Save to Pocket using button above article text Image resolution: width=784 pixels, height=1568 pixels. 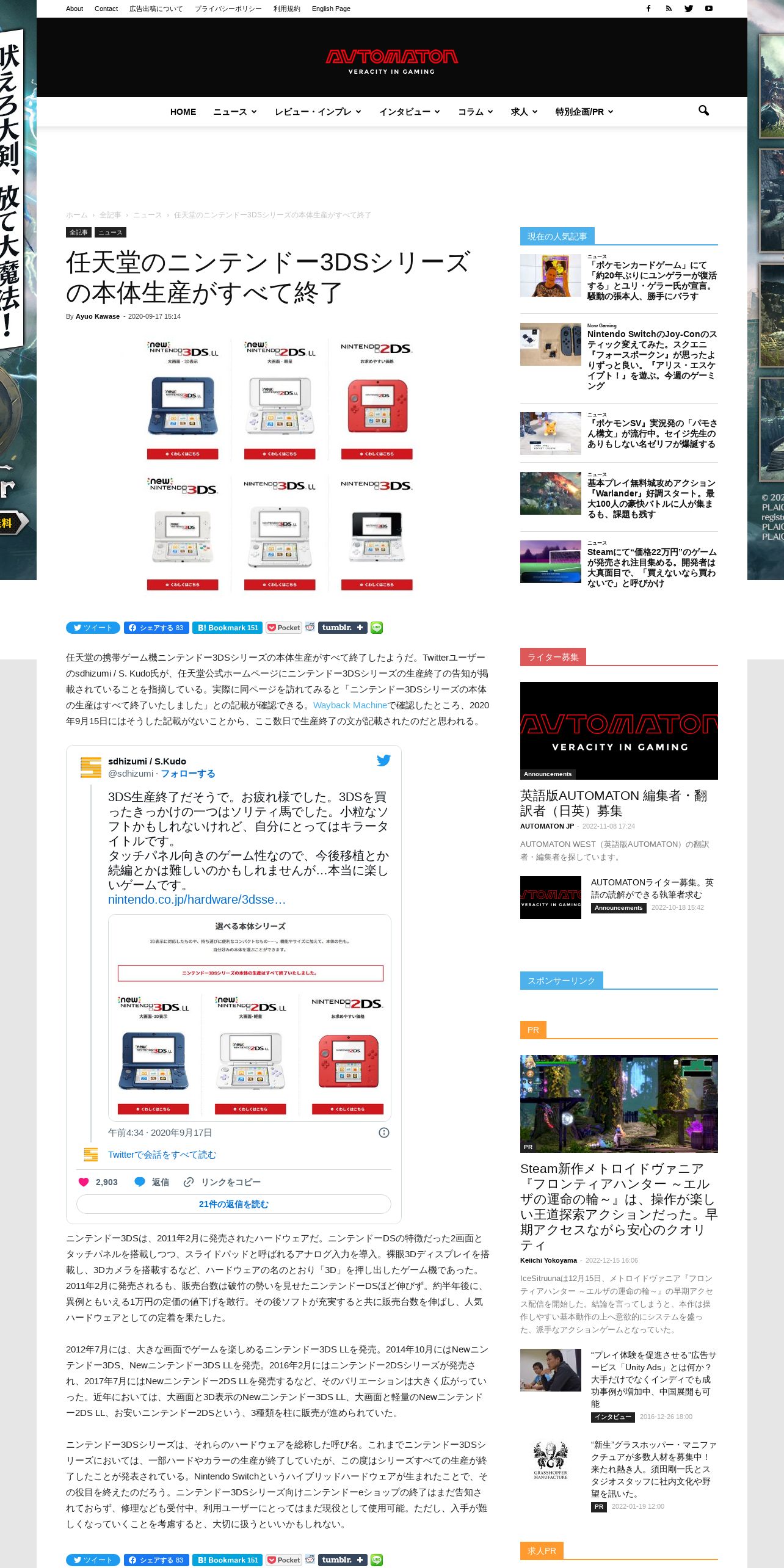[x=284, y=628]
